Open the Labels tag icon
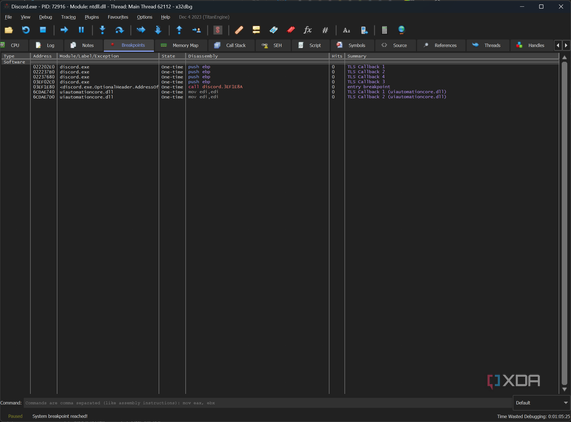Screen dimensions: 571x422 [x=273, y=30]
